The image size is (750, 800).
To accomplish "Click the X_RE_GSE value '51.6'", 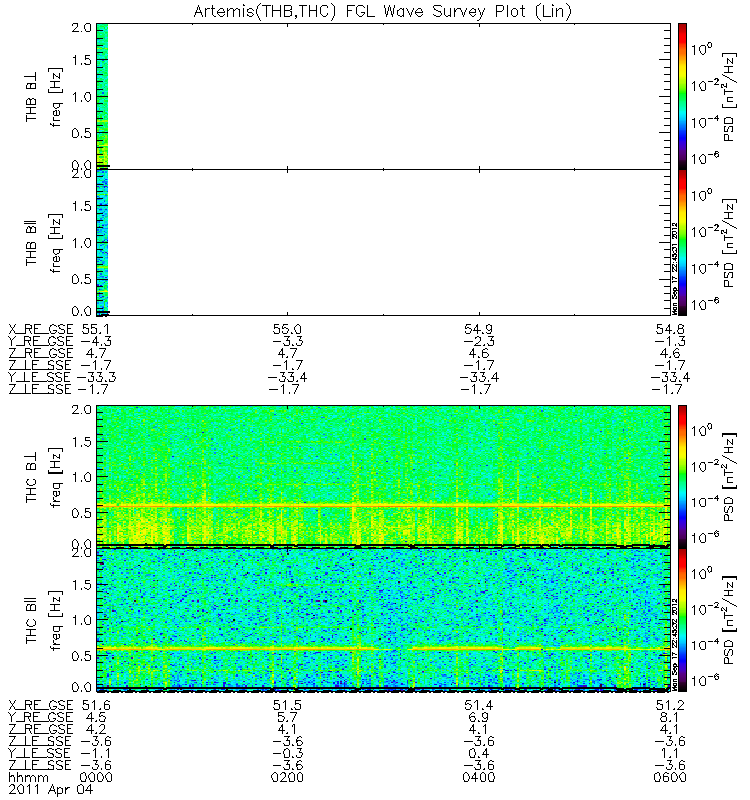I will coord(96,705).
